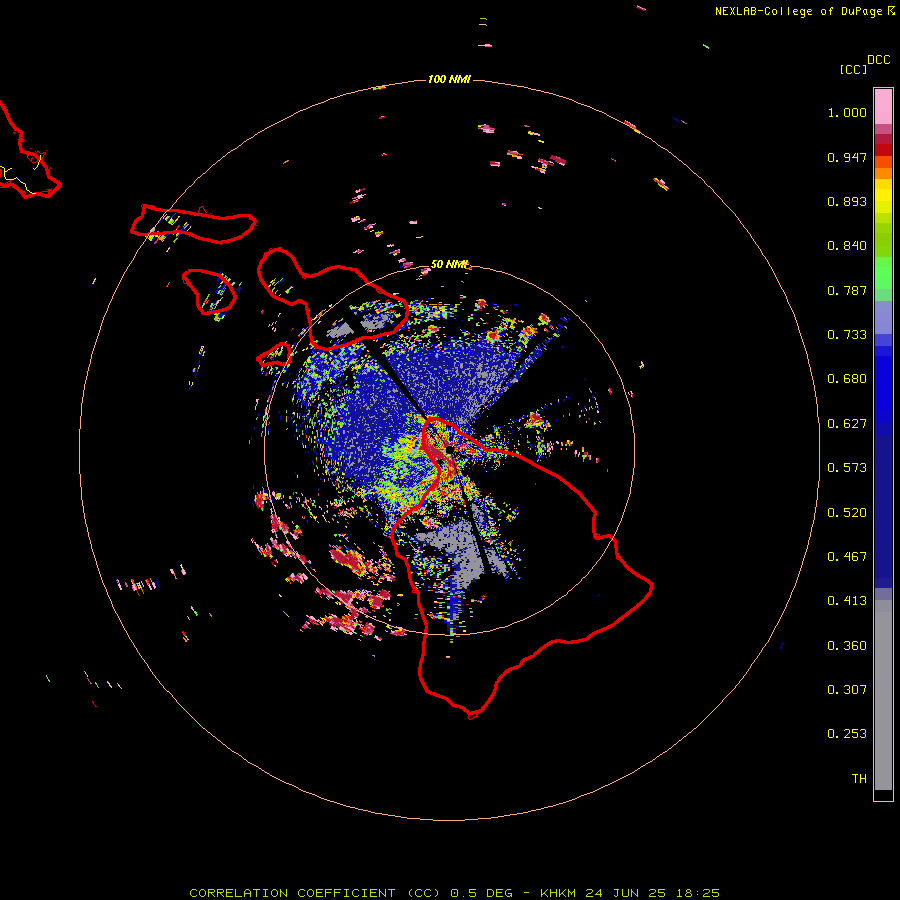Click the KHKM 24 JUN 25 18:25 timestamp

tap(630, 893)
